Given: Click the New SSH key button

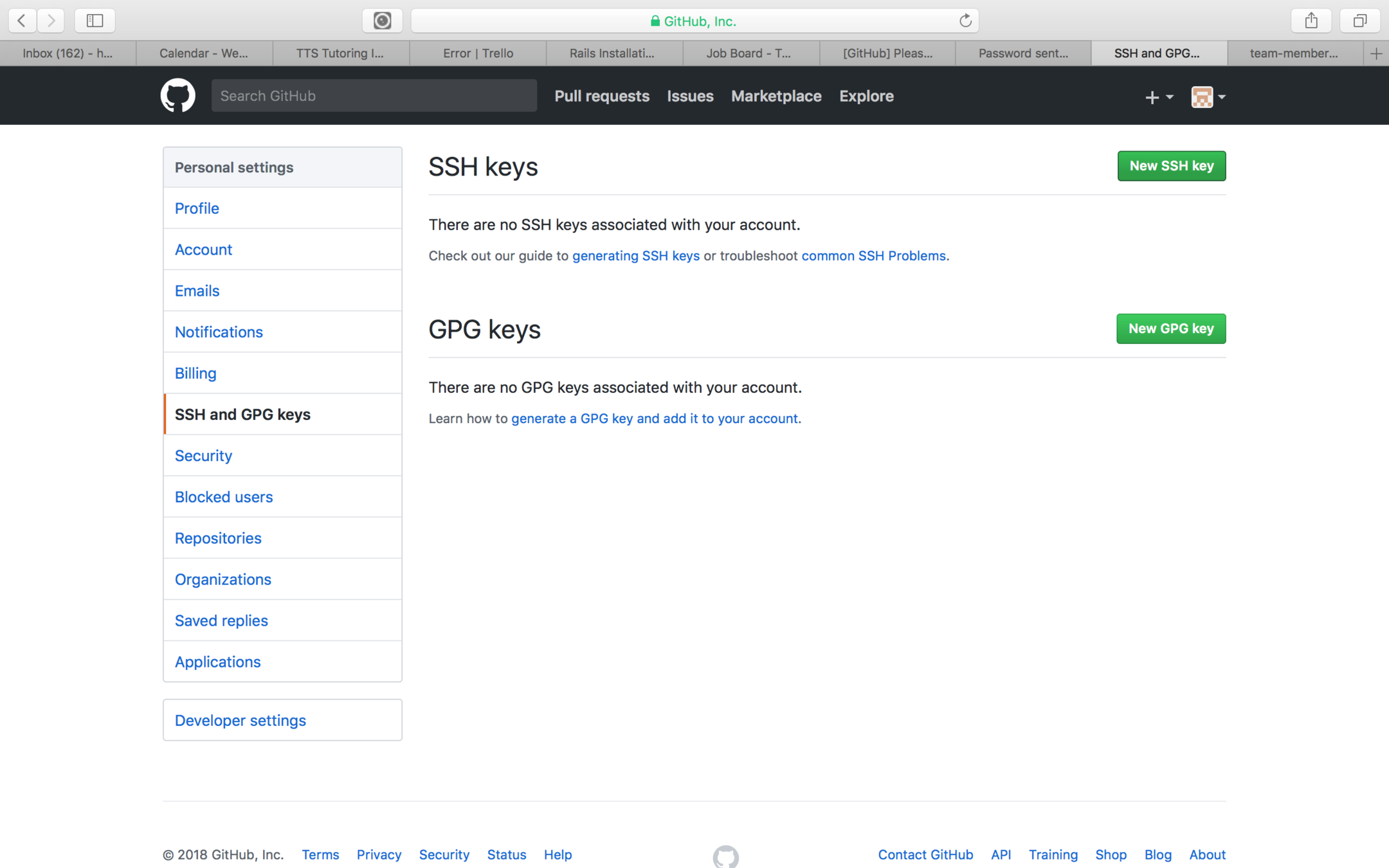Looking at the screenshot, I should pos(1171,166).
